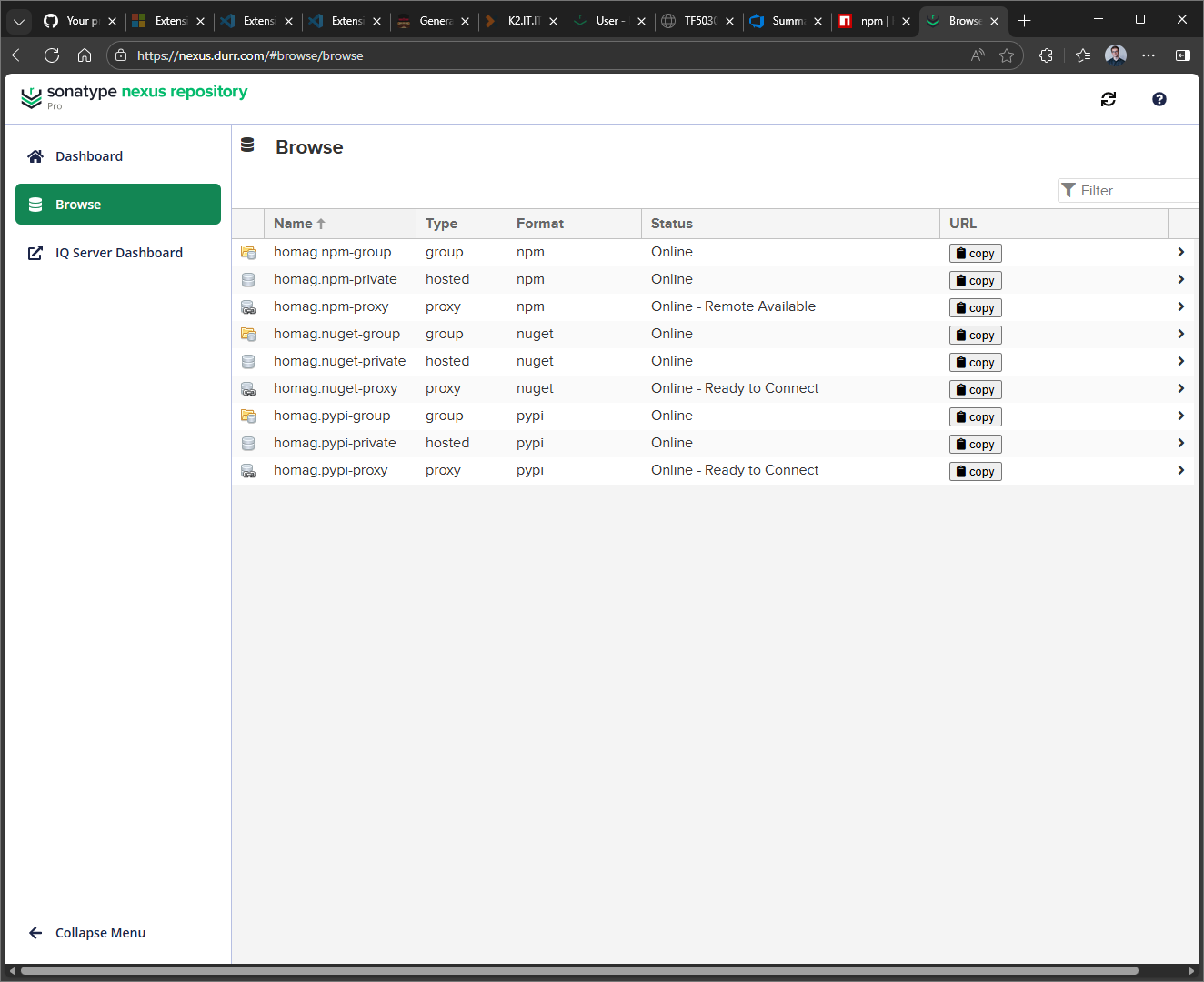Add page to favorites star icon
Screen dimensions: 1204x982
[x=1007, y=55]
